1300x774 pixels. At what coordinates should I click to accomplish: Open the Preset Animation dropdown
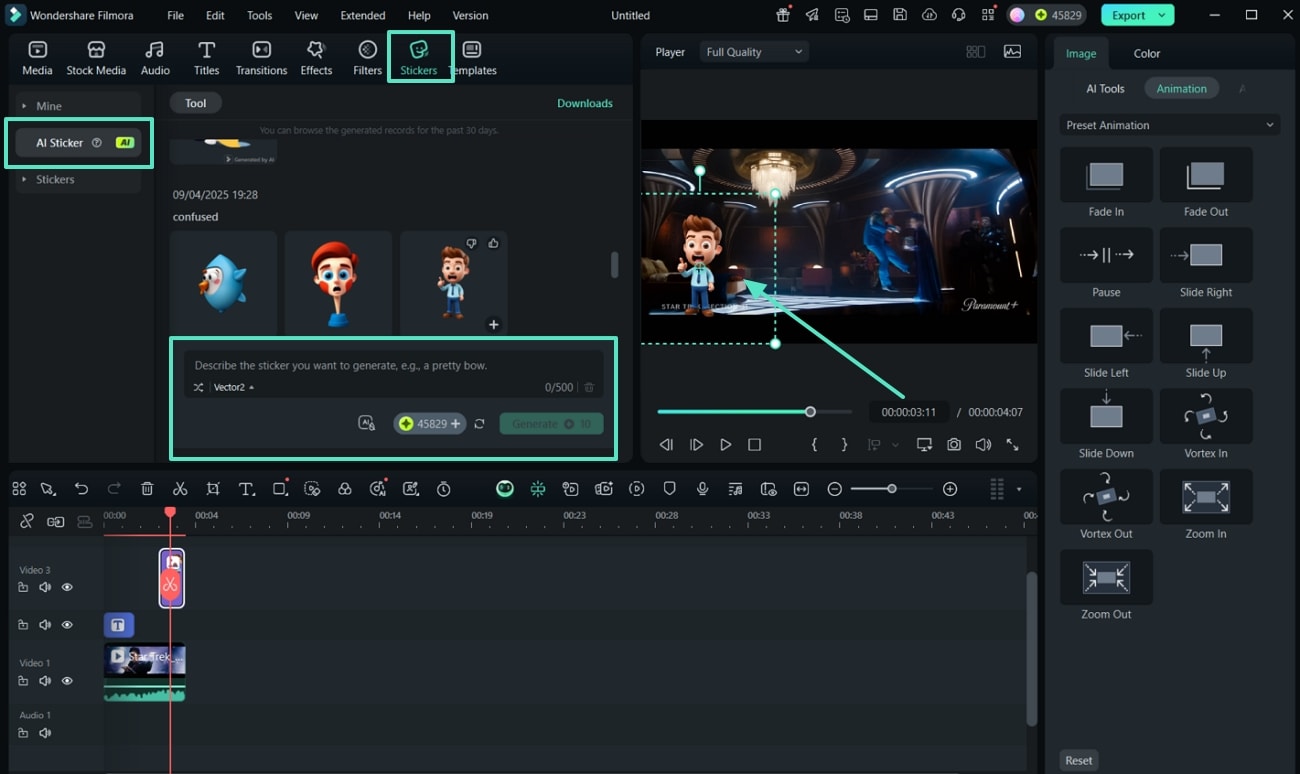[x=1170, y=125]
